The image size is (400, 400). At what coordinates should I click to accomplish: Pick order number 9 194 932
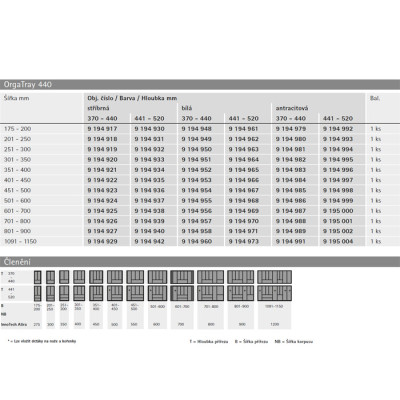coord(149,149)
